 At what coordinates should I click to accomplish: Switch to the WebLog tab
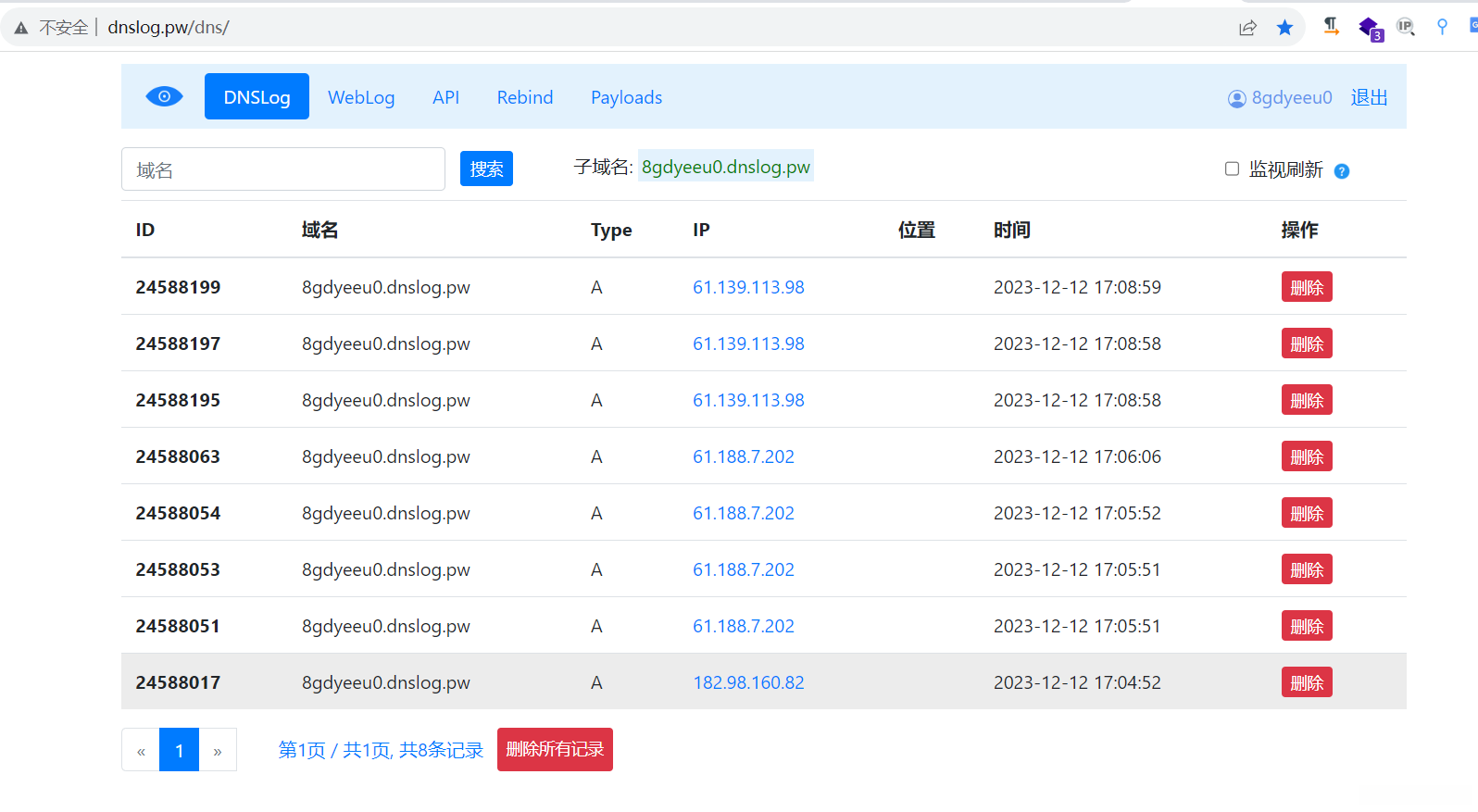pyautogui.click(x=361, y=97)
